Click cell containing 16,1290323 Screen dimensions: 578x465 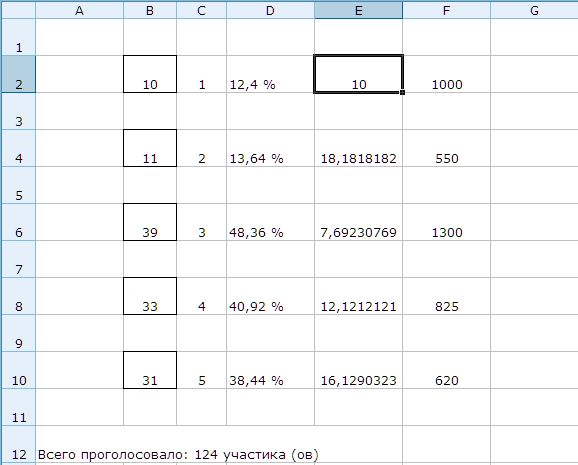tap(358, 370)
